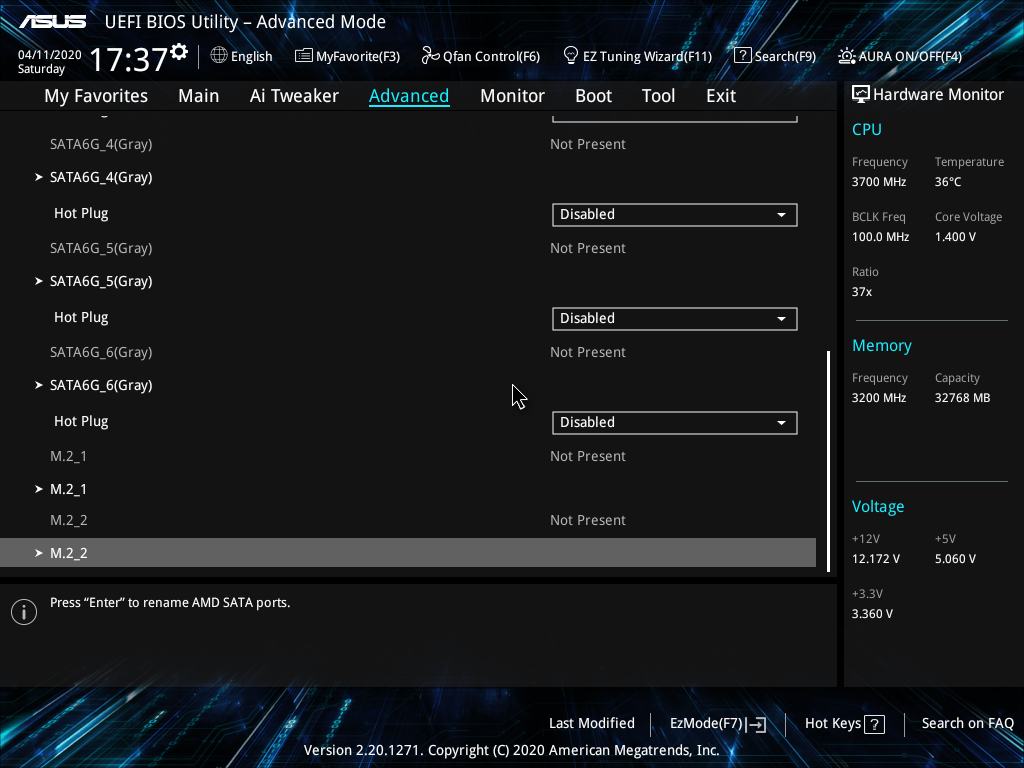Click the 17:37 clock display

(x=129, y=59)
